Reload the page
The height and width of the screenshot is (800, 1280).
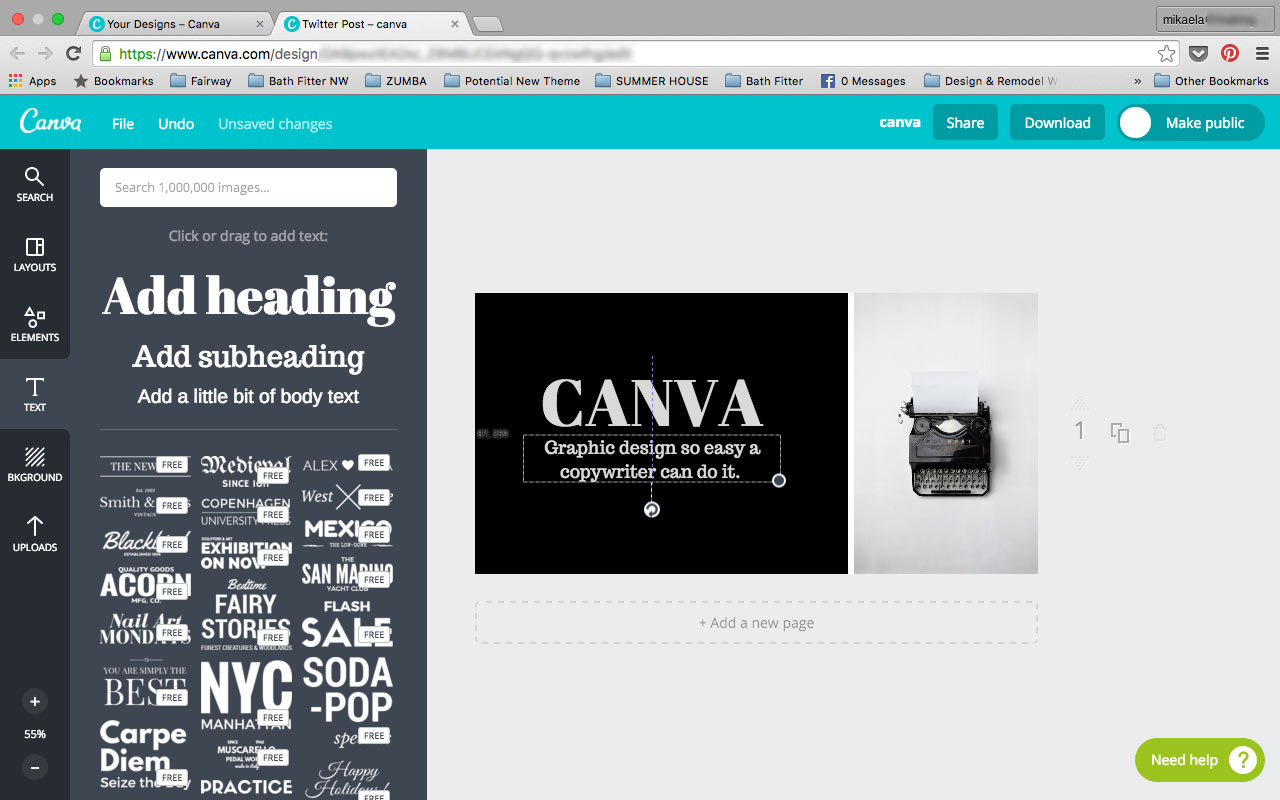click(73, 54)
